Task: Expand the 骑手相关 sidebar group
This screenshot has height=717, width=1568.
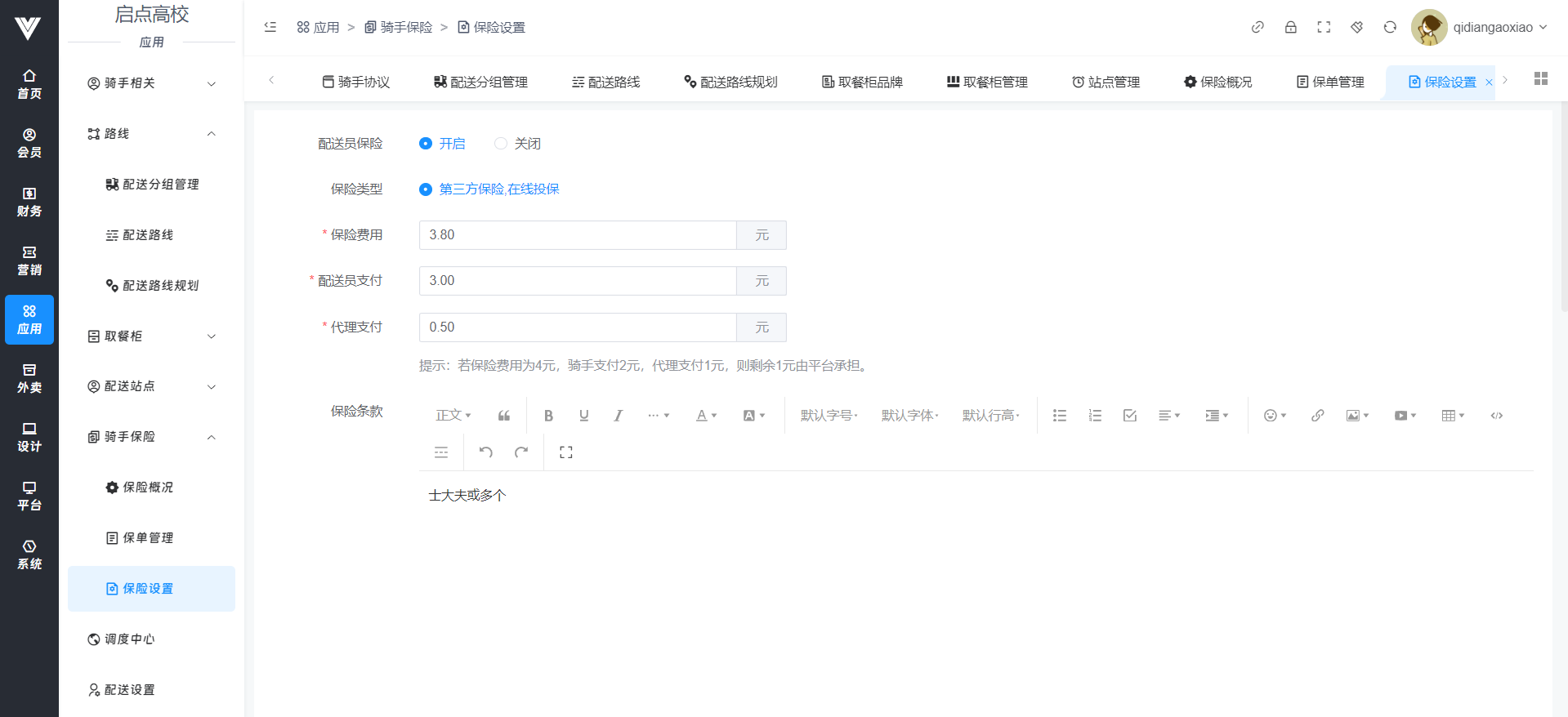Action: pyautogui.click(x=152, y=83)
